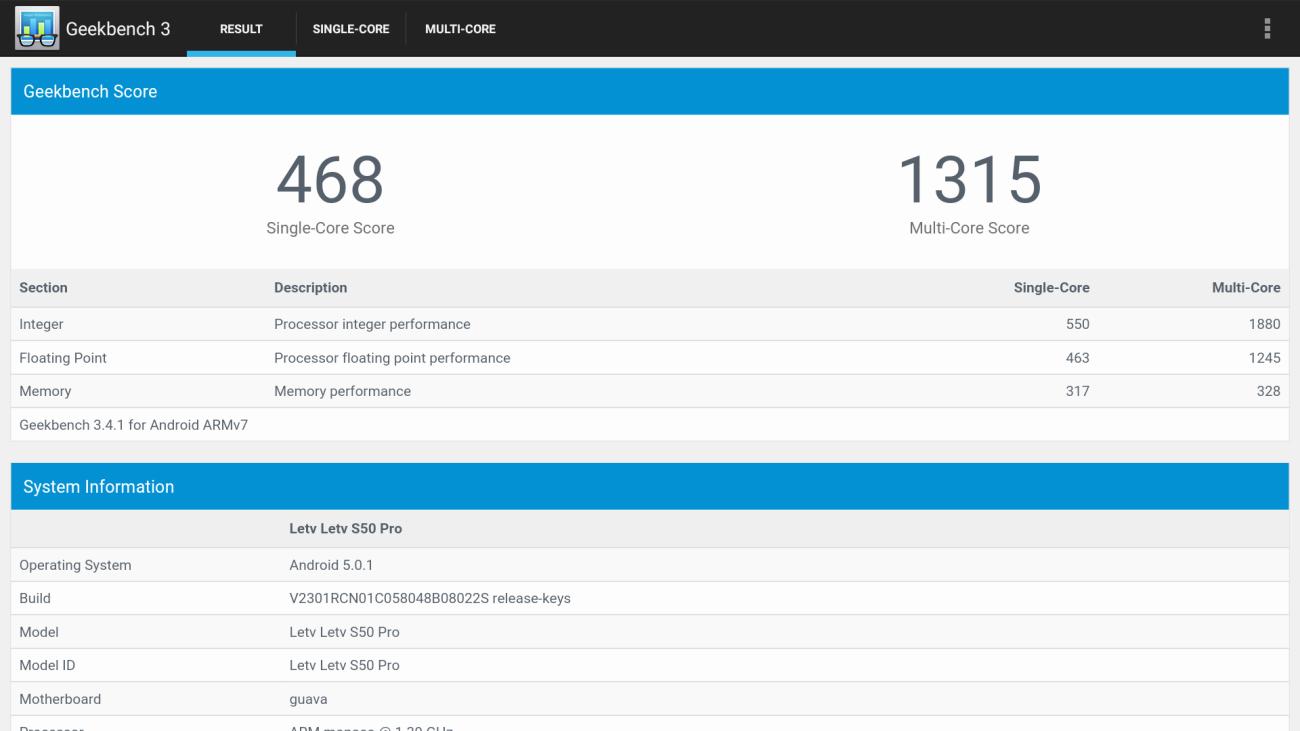
Task: Click the Geekbench 3.4.1 version text
Action: point(134,425)
